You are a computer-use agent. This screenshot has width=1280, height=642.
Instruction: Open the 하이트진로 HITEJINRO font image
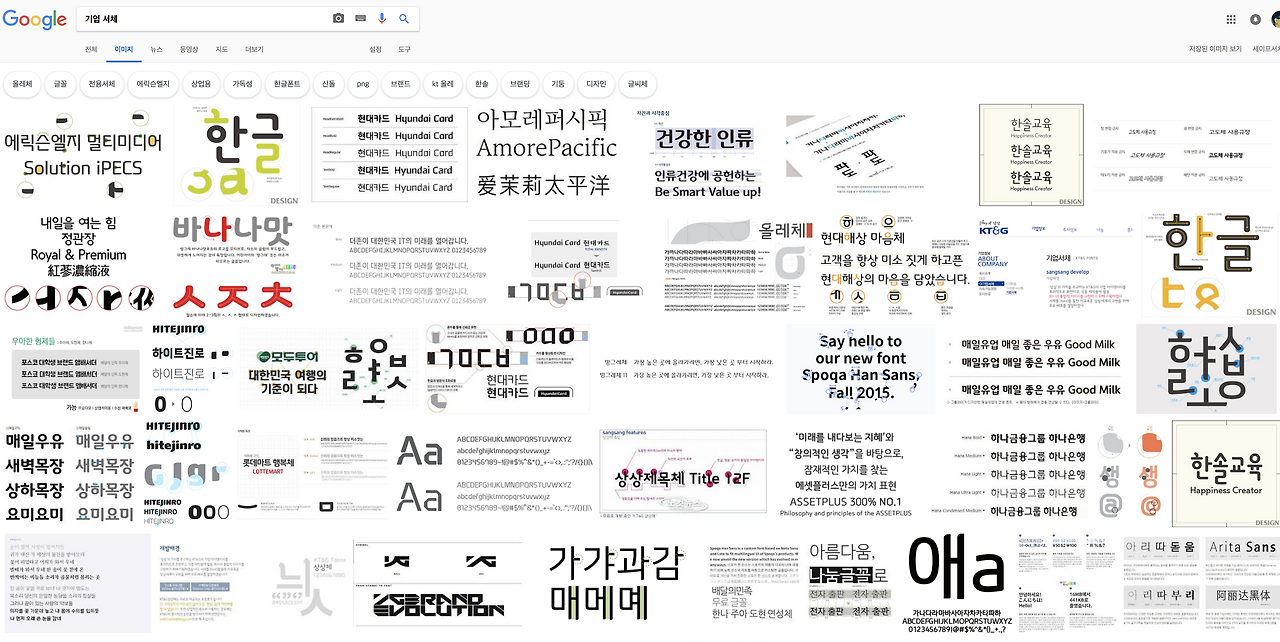[x=190, y=368]
